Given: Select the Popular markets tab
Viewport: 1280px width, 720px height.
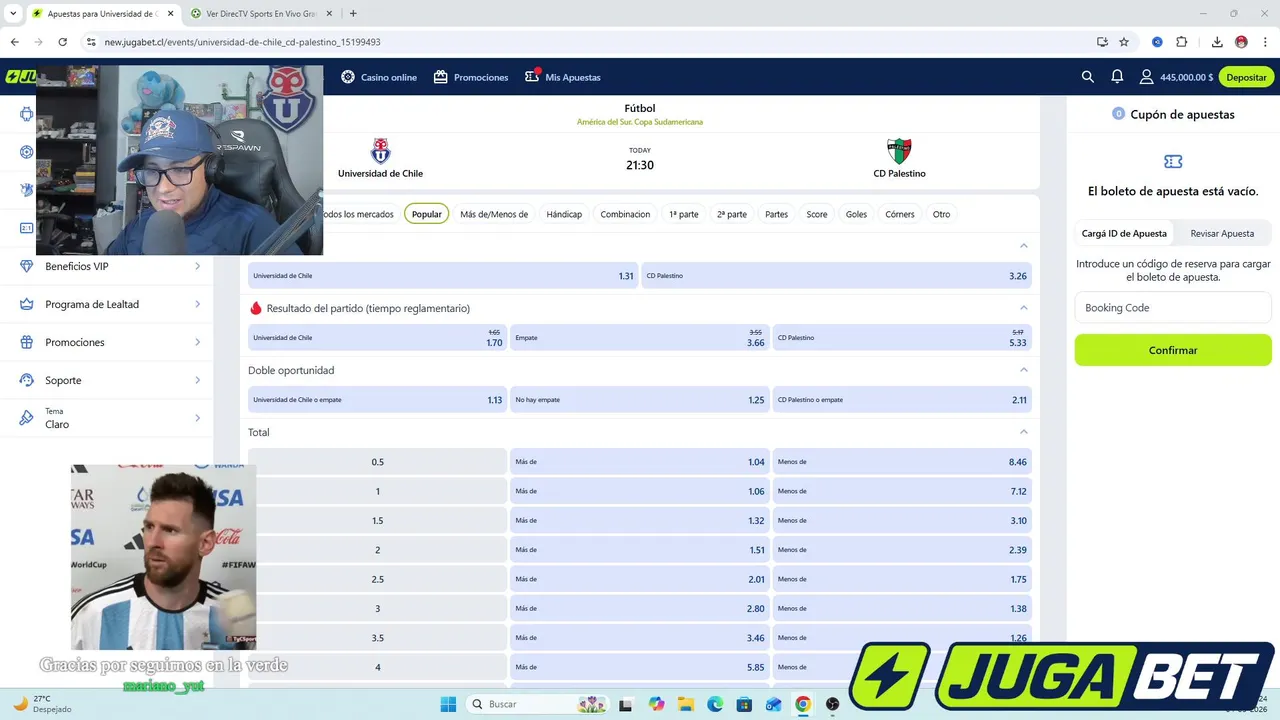Looking at the screenshot, I should (x=426, y=214).
